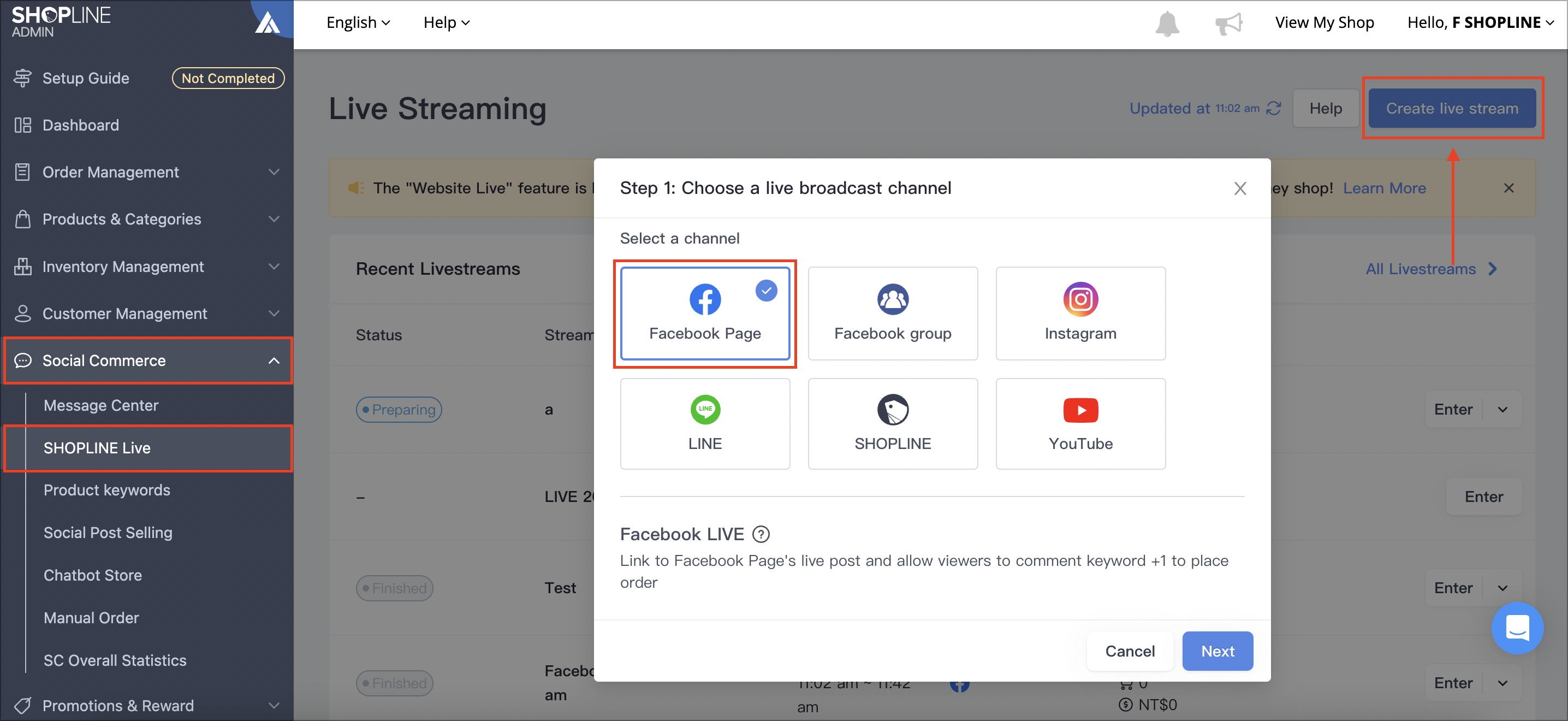Click Enter button in Preparing row
This screenshot has width=1568, height=721.
1453,409
